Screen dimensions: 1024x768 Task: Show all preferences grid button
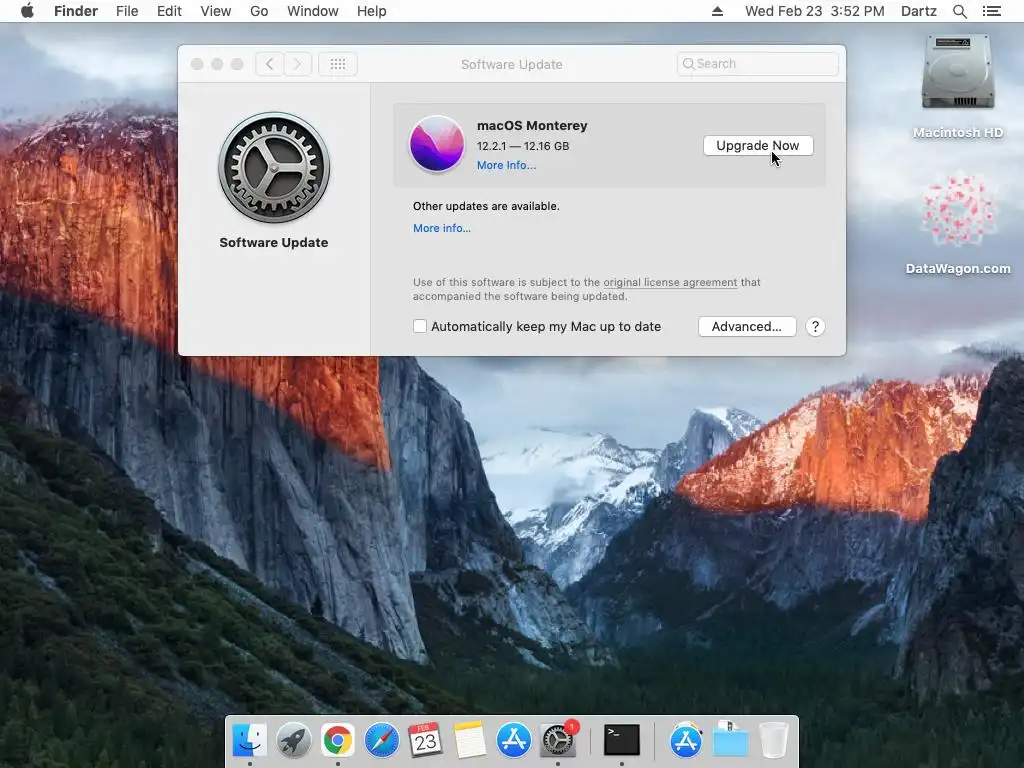338,64
